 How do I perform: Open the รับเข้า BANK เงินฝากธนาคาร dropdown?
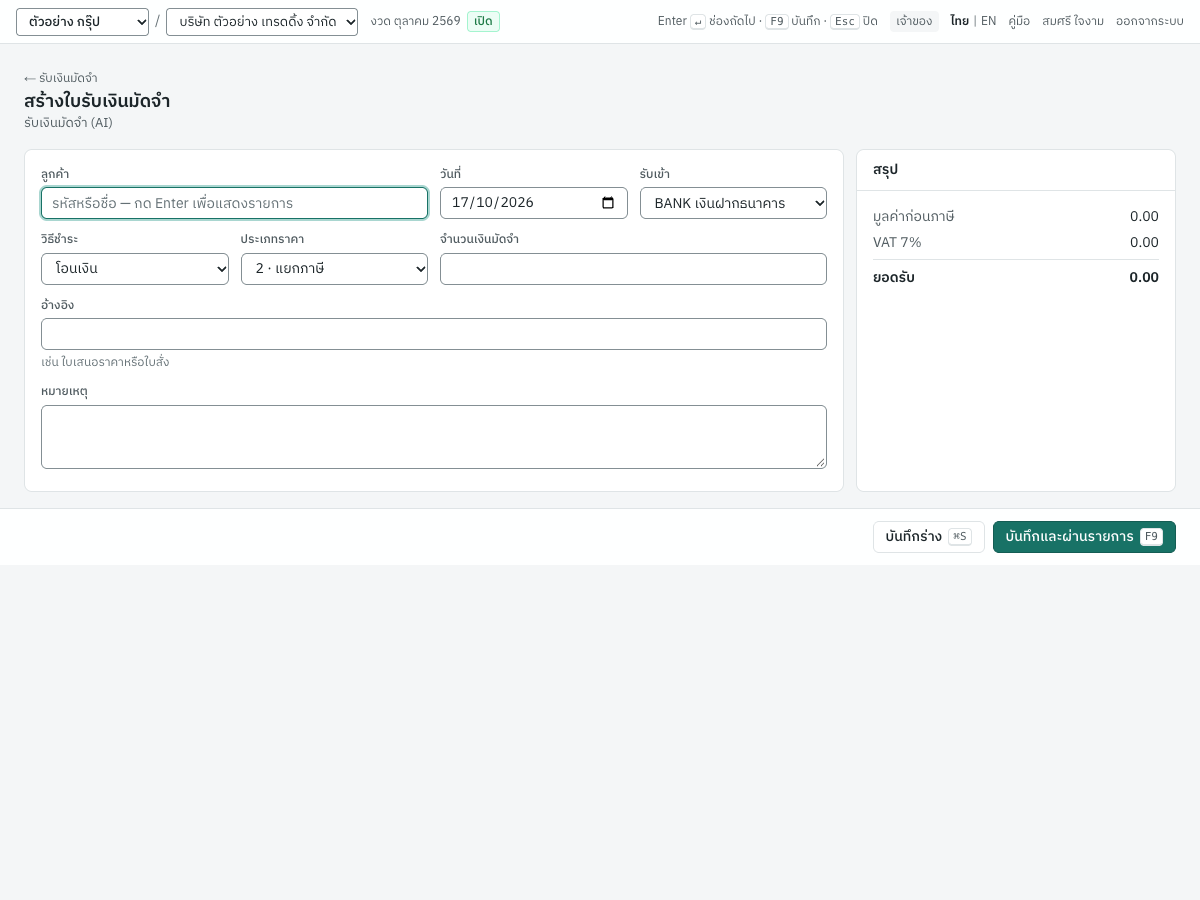[733, 203]
